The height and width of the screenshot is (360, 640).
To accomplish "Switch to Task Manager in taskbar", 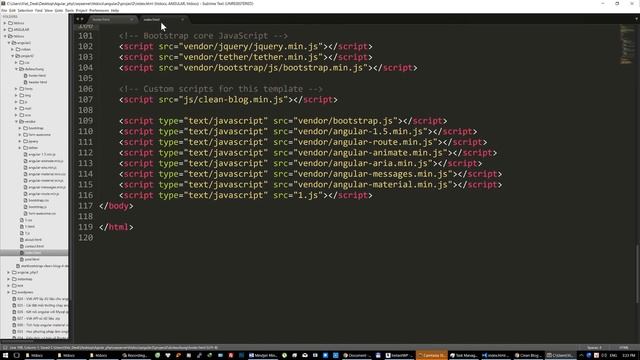I will (x=463, y=356).
